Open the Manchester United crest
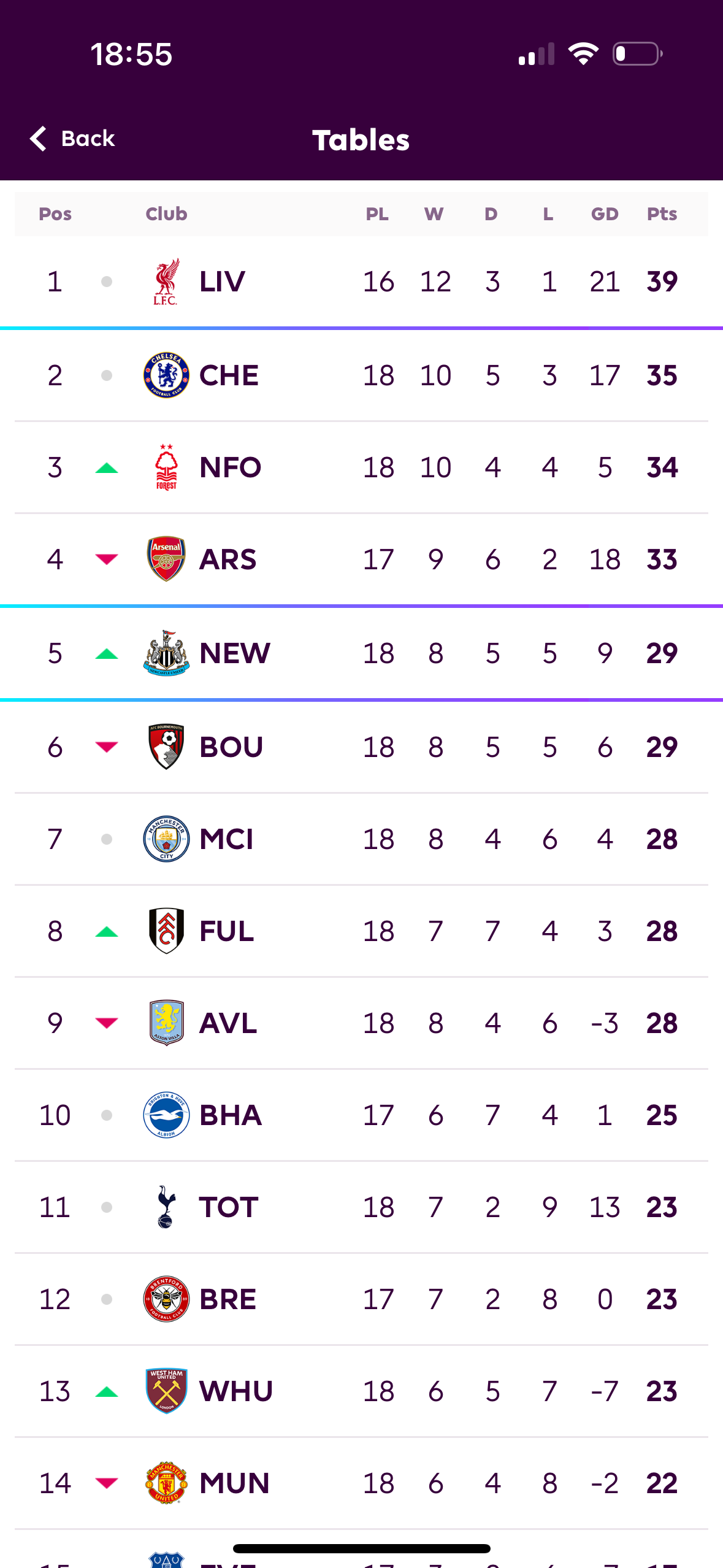 (x=166, y=1483)
